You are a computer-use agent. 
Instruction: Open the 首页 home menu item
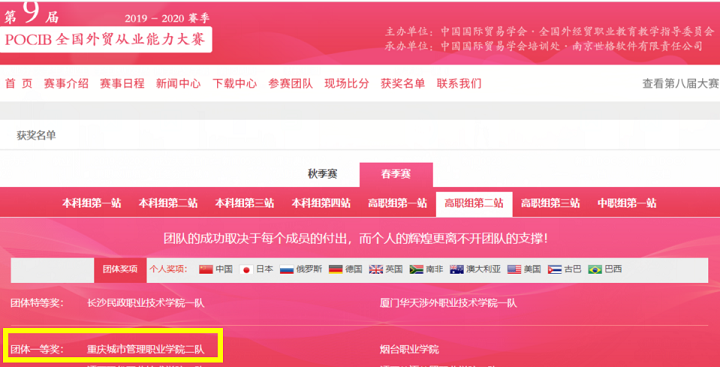19,84
